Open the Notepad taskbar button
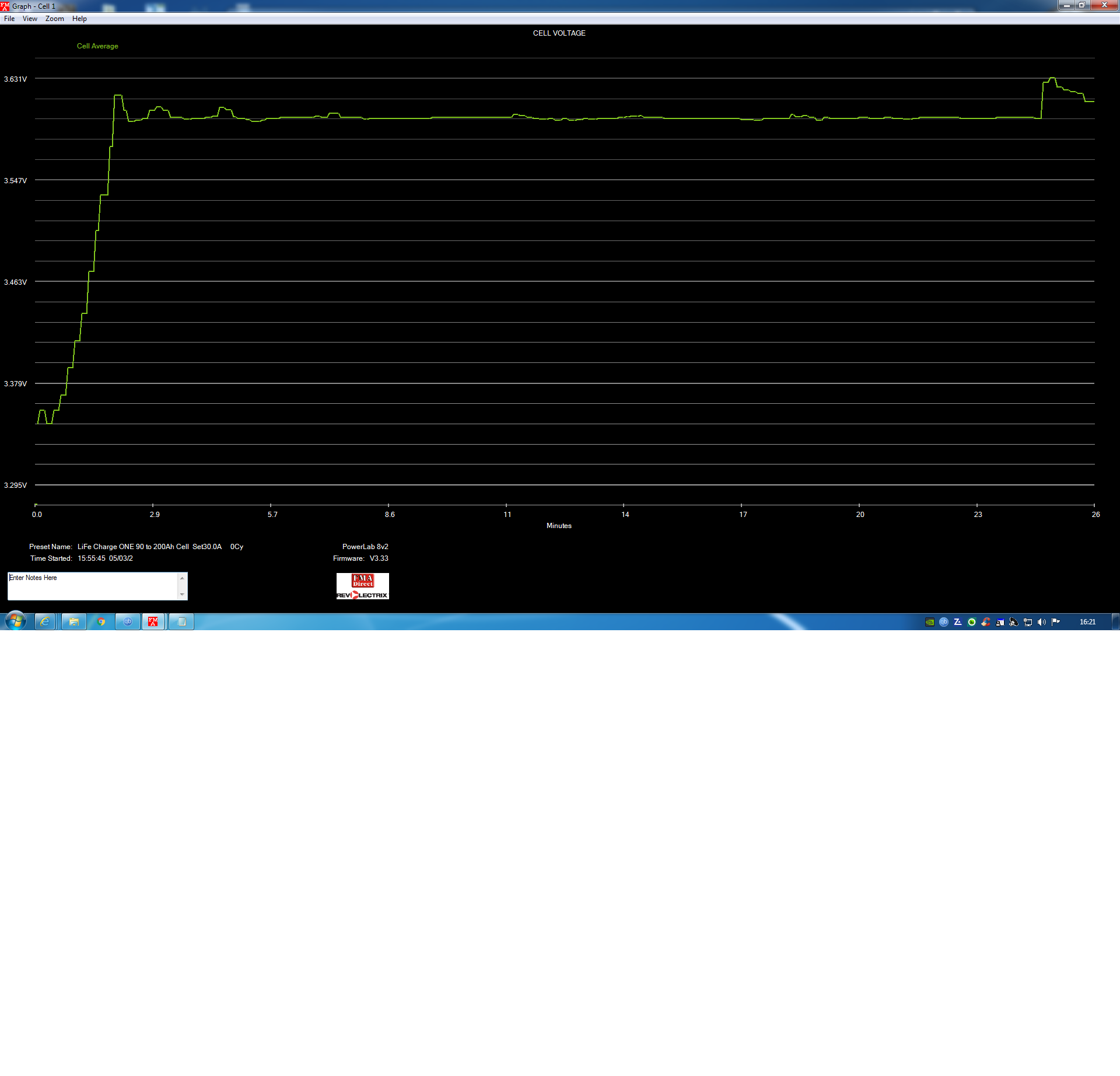The image size is (1120, 1076). coord(181,622)
